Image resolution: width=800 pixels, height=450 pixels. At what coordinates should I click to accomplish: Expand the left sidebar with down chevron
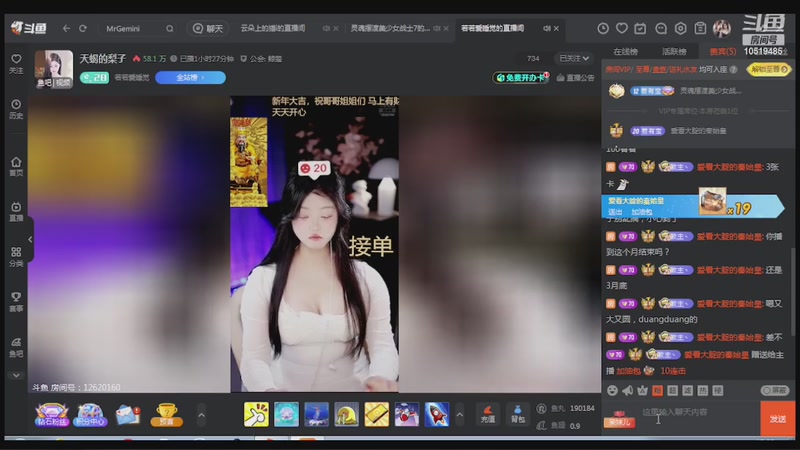pyautogui.click(x=16, y=375)
